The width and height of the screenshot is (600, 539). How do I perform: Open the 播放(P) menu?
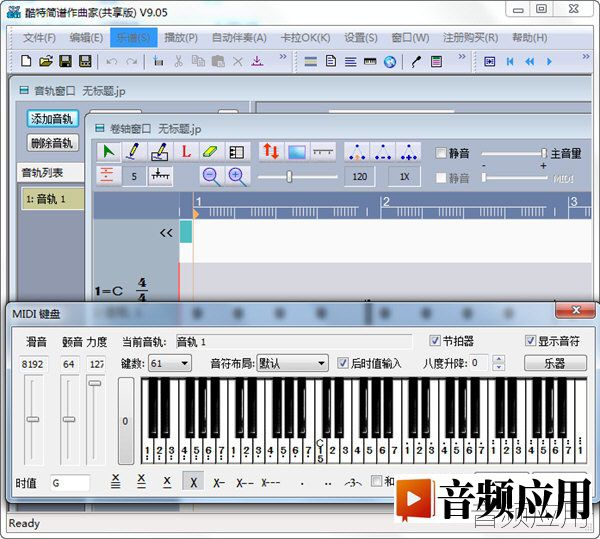(x=181, y=38)
